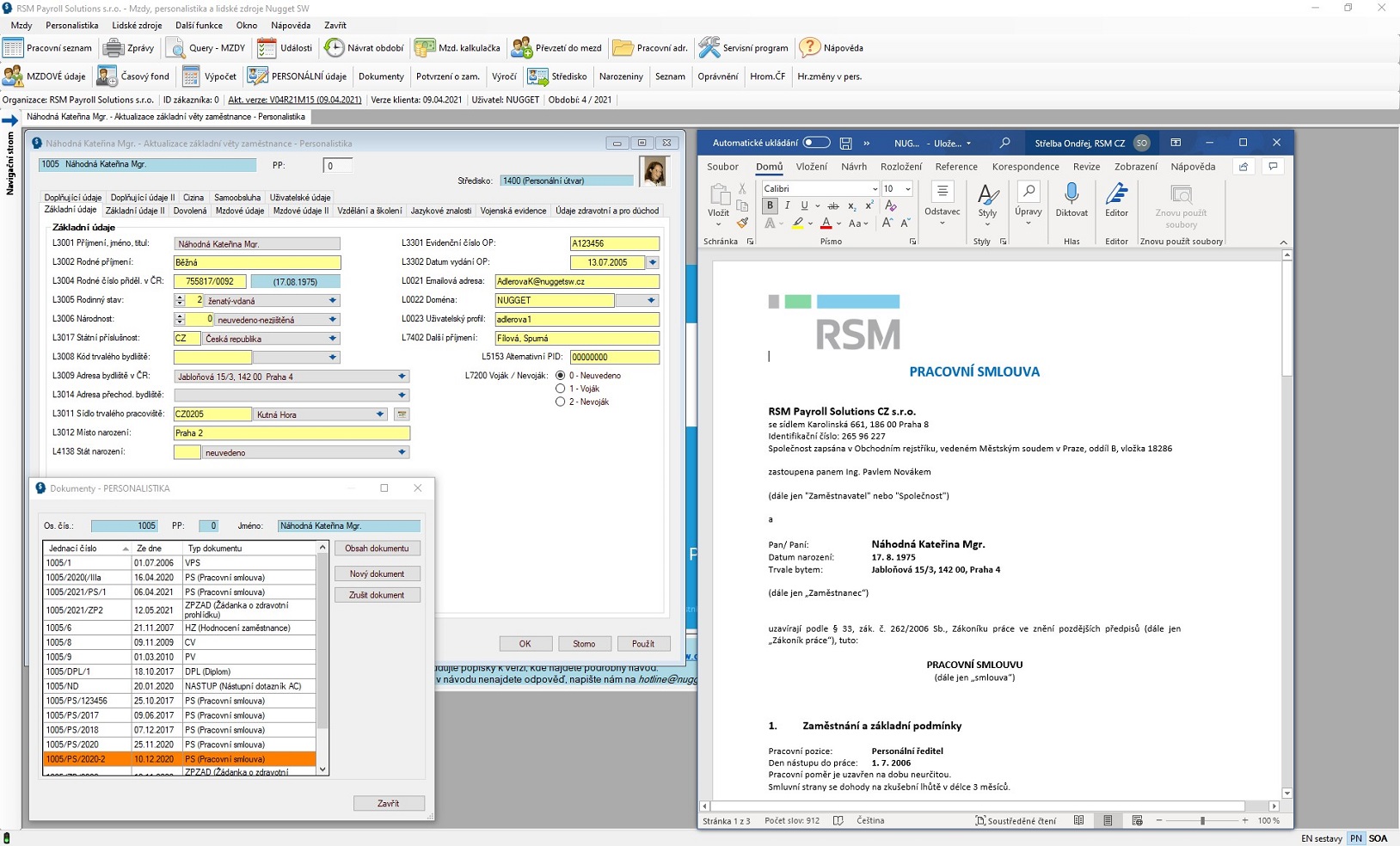This screenshot has width=1400, height=846.
Task: Open the Personalistika menu
Action: pyautogui.click(x=72, y=26)
